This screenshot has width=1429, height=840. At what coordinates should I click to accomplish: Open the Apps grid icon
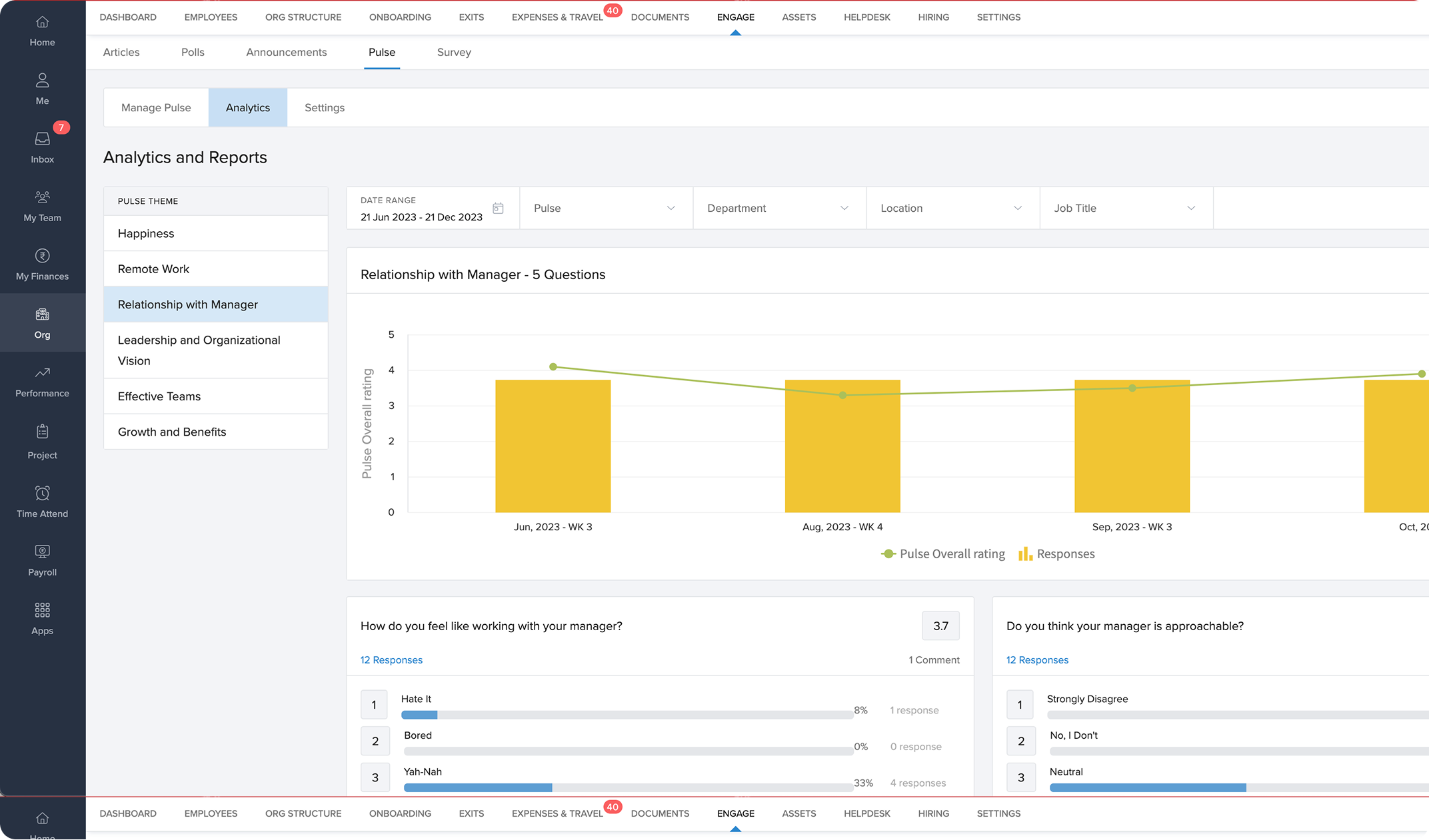(42, 610)
